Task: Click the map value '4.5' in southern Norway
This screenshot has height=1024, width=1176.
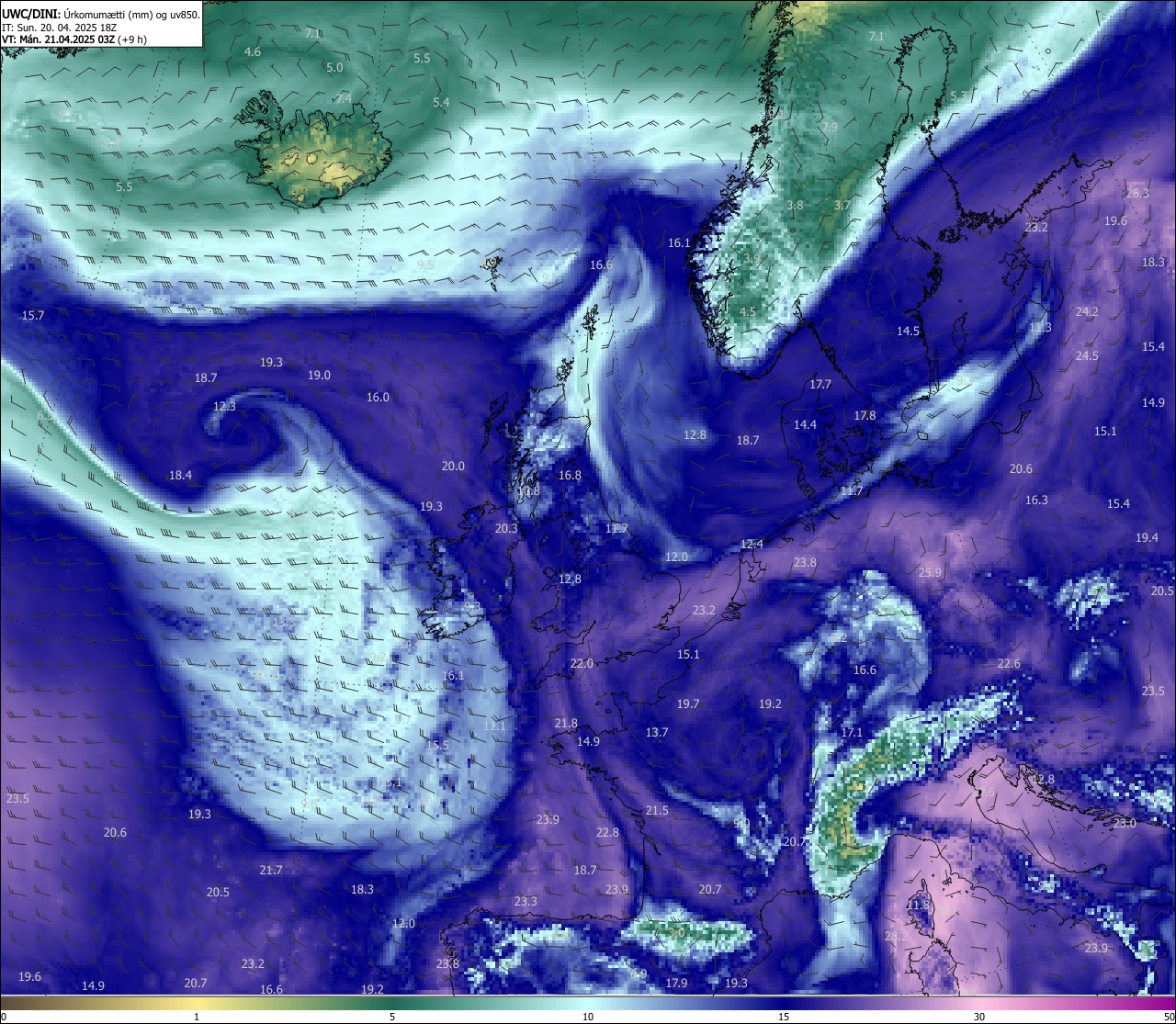Action: (x=748, y=312)
